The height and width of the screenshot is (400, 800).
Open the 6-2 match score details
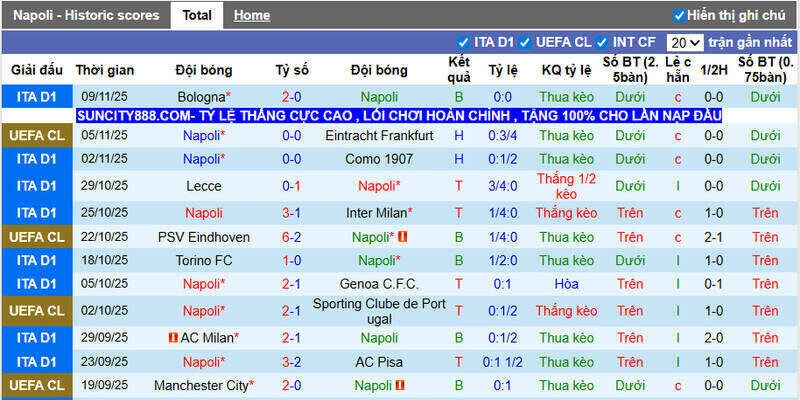[292, 237]
